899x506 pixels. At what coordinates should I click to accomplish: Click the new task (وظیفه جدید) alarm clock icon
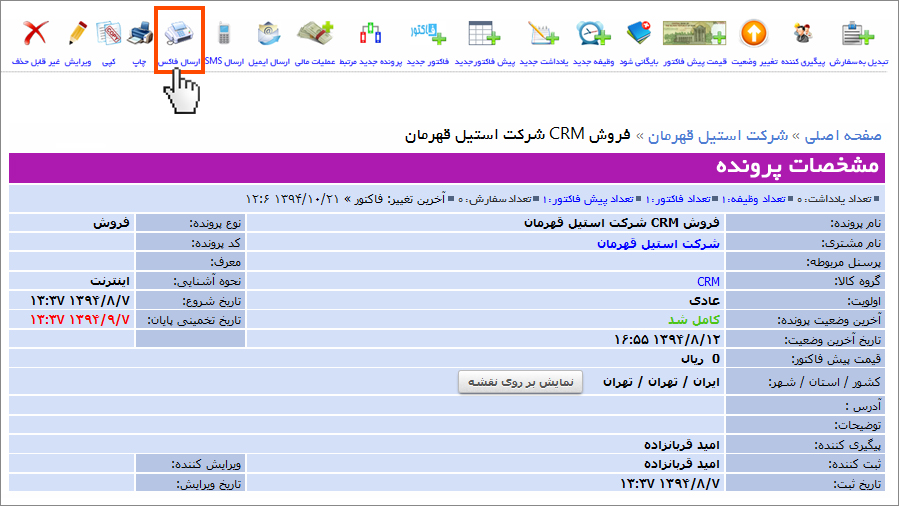(x=593, y=33)
